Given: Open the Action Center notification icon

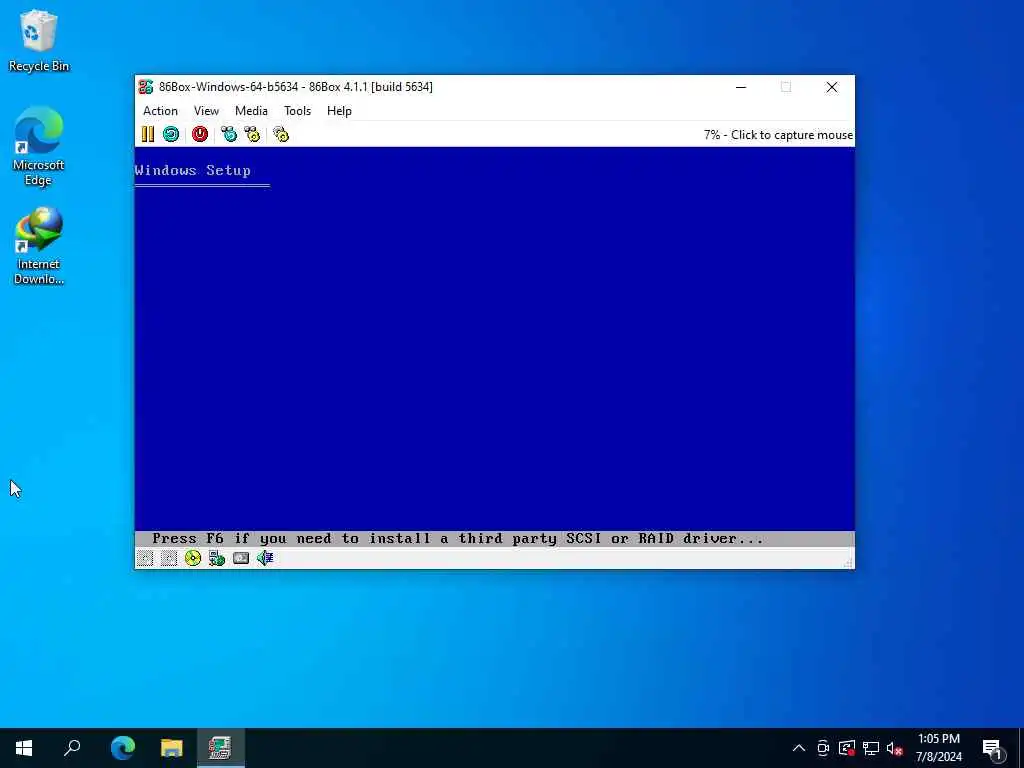Looking at the screenshot, I should click(992, 748).
